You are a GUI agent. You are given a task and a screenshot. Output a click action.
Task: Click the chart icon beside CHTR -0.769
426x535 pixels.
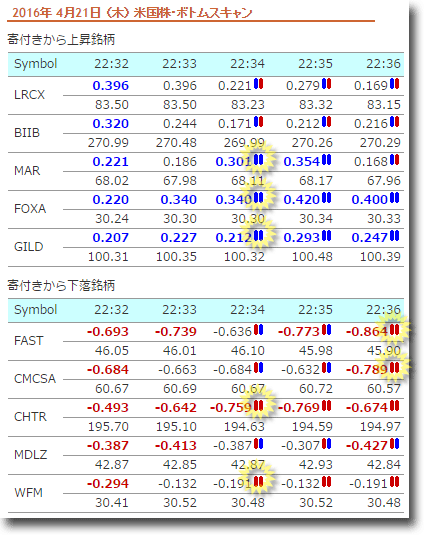coord(326,406)
